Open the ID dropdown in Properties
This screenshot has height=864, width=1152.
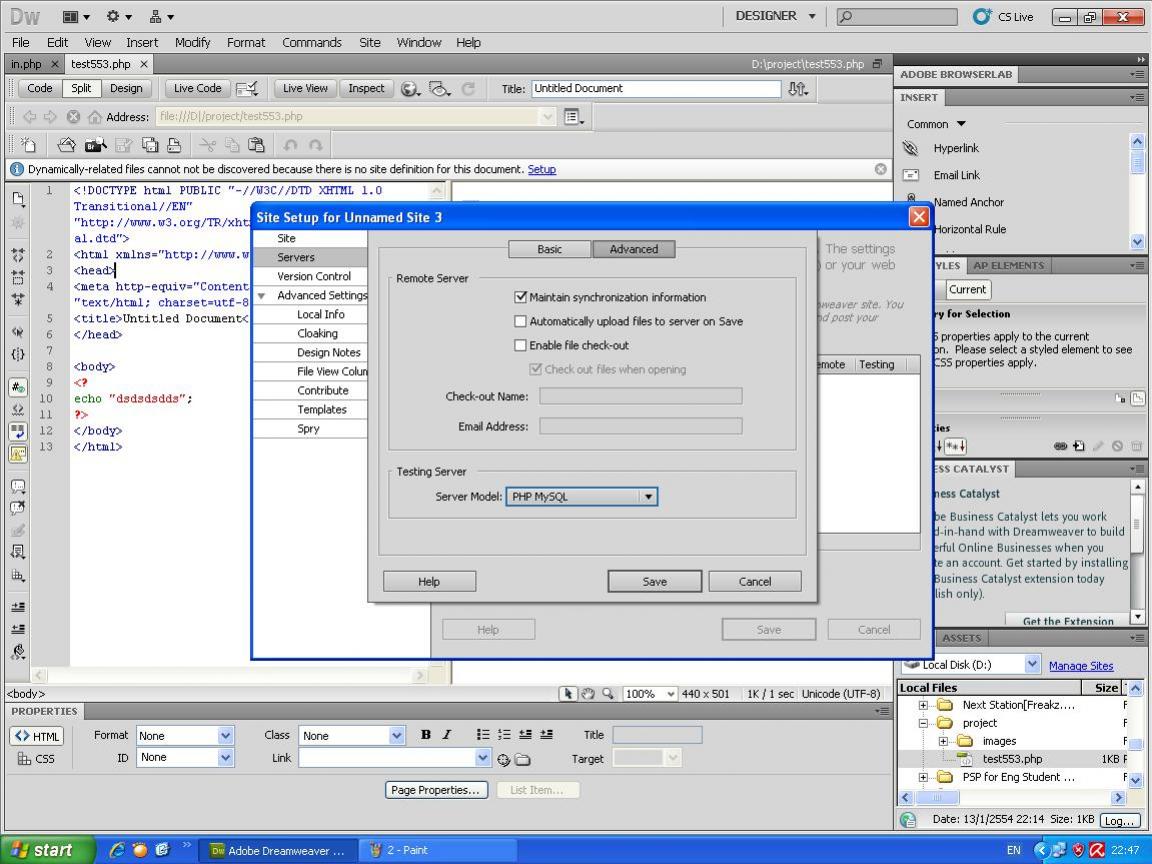(x=226, y=757)
